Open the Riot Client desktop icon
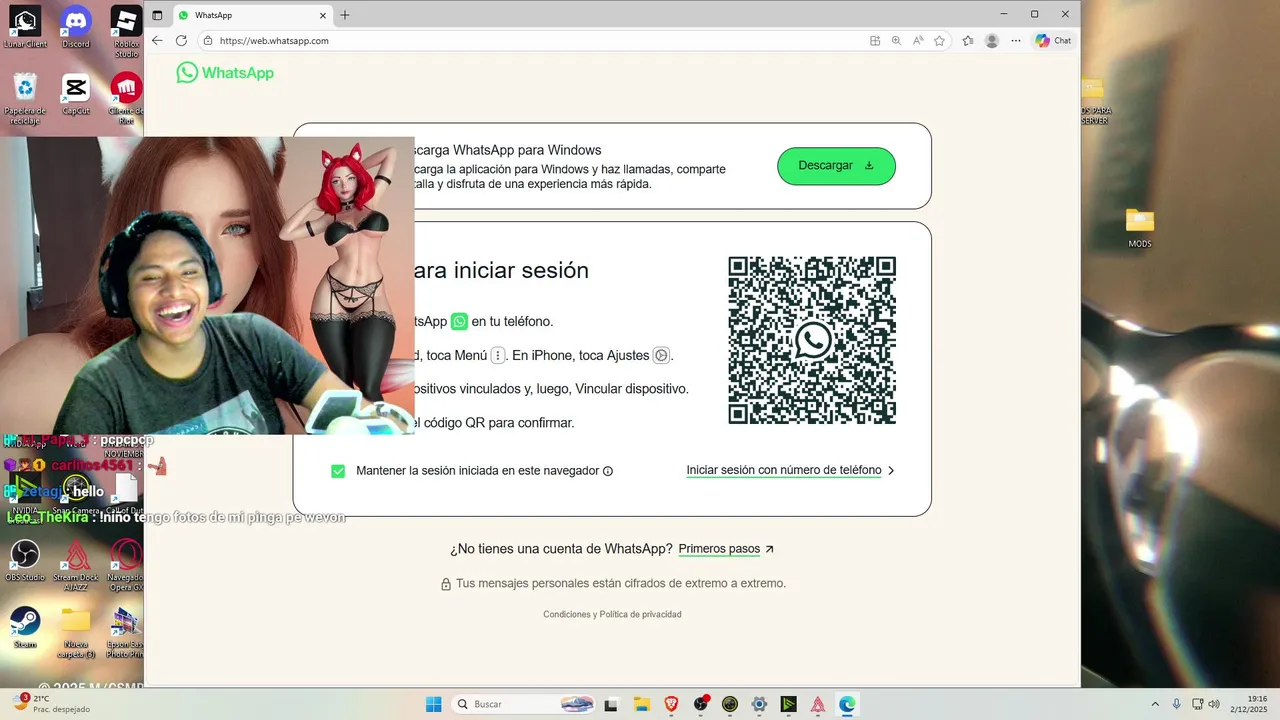This screenshot has width=1280, height=720. click(x=126, y=99)
